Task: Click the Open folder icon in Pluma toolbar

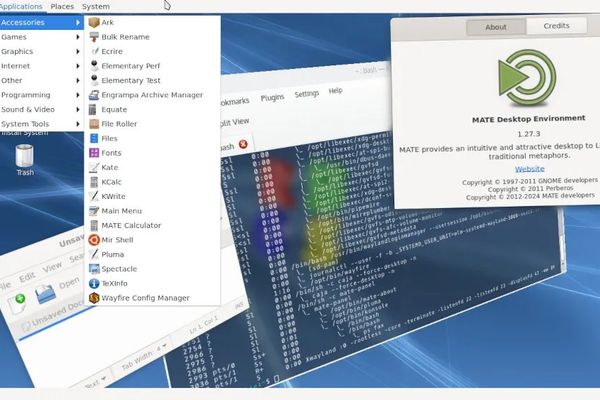Action: tap(46, 295)
